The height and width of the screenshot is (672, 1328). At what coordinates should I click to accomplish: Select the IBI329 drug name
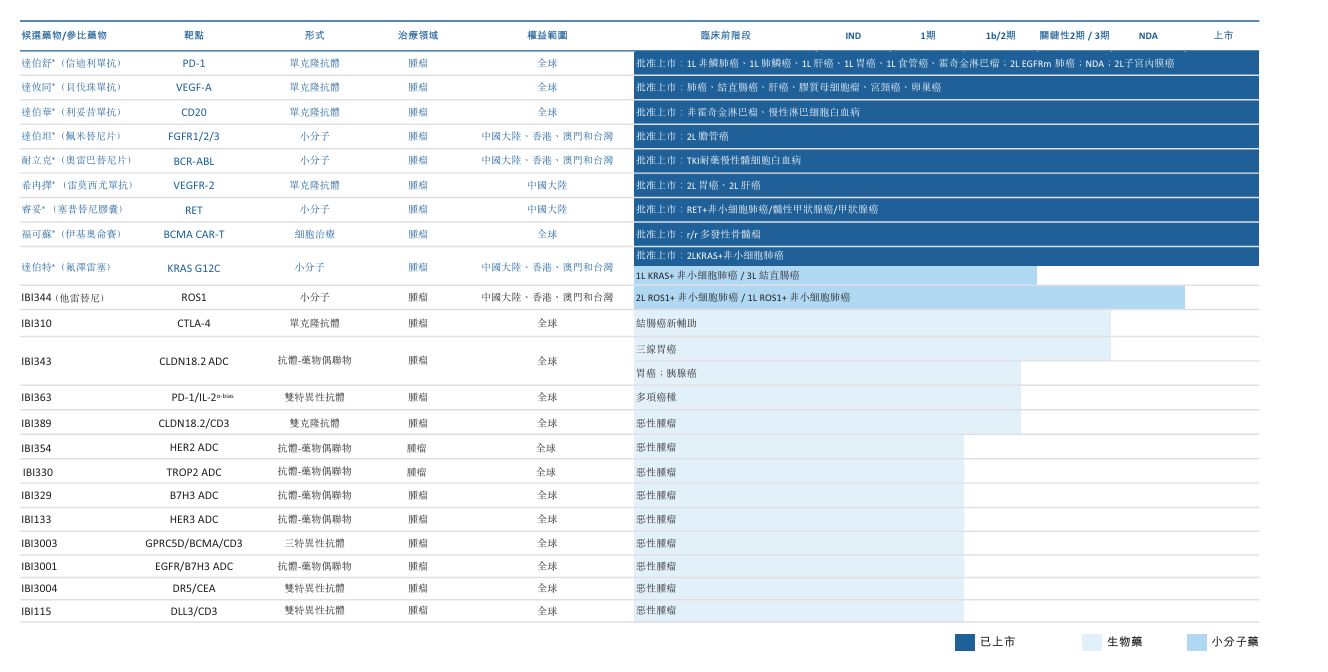point(36,495)
